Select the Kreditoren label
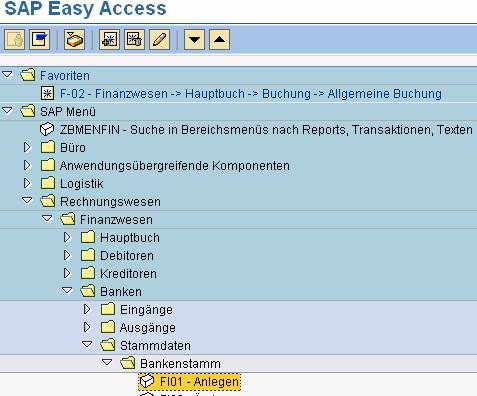The image size is (477, 396). pyautogui.click(x=128, y=273)
